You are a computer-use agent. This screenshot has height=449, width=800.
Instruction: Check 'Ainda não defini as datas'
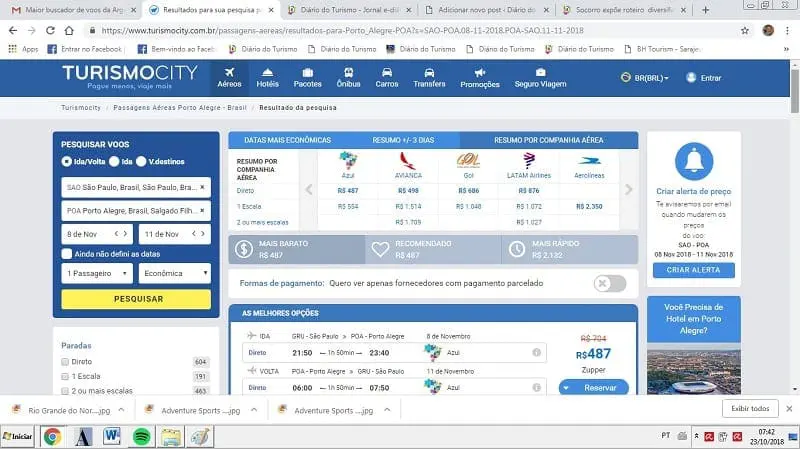[67, 254]
